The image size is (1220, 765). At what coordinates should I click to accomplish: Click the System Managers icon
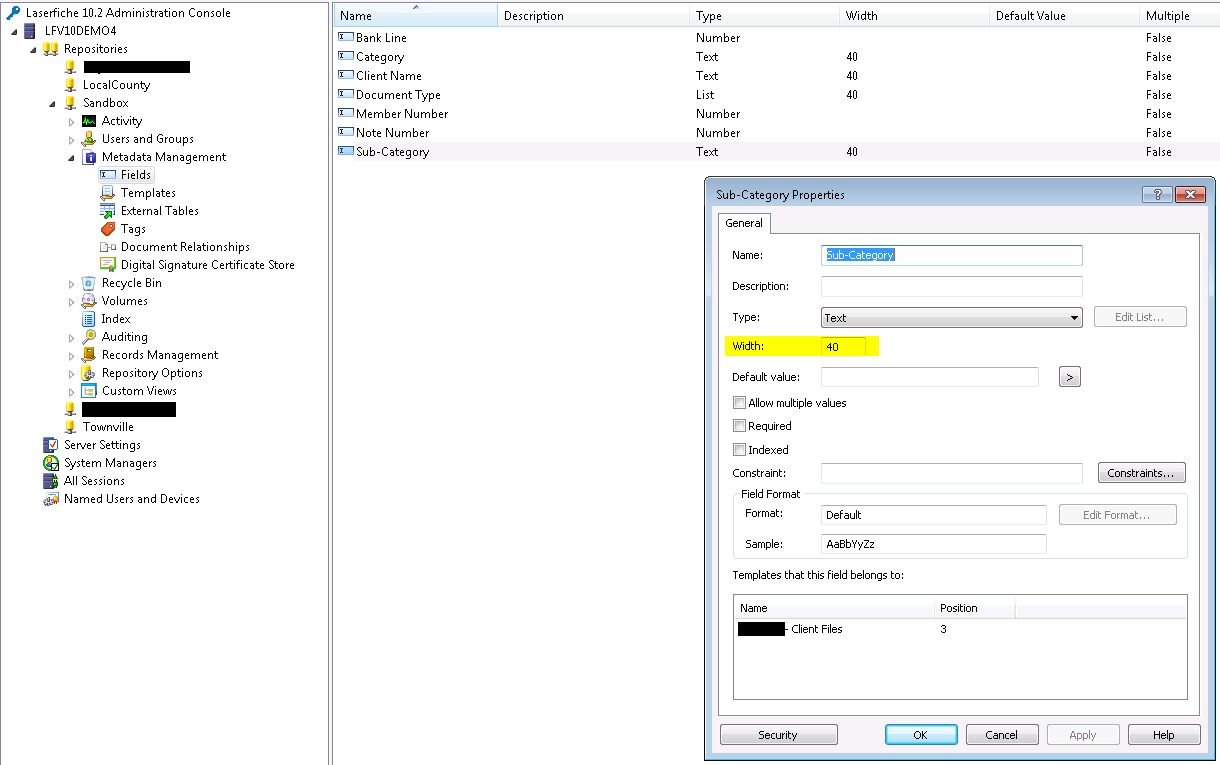coord(51,463)
